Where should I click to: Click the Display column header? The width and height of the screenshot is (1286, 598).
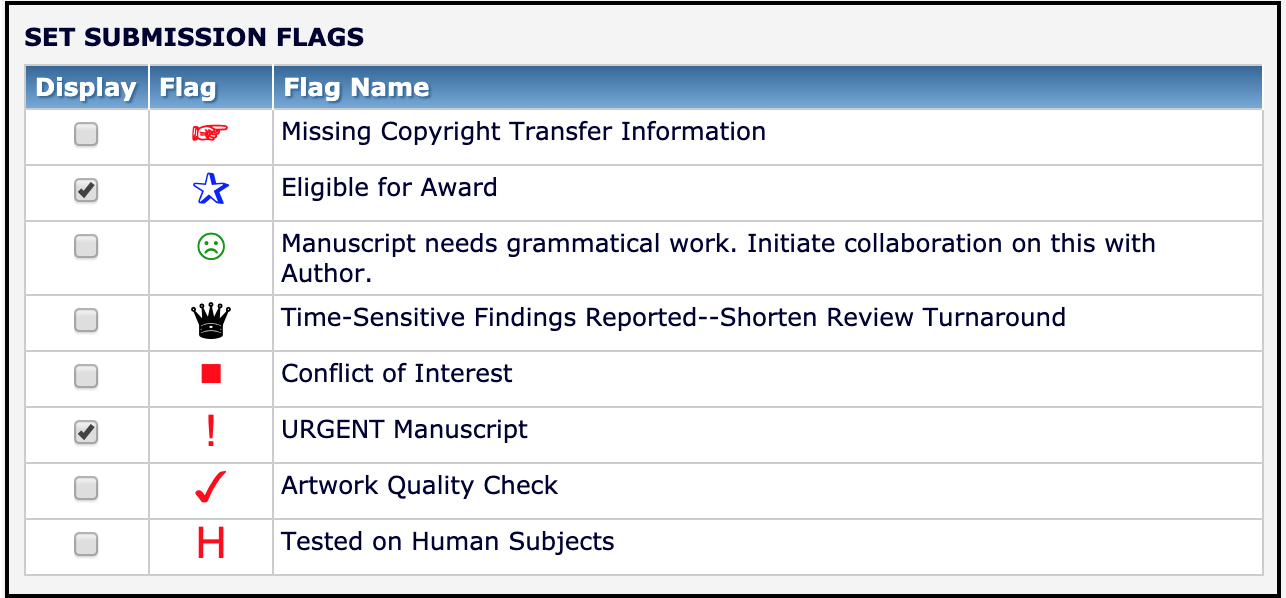(86, 88)
